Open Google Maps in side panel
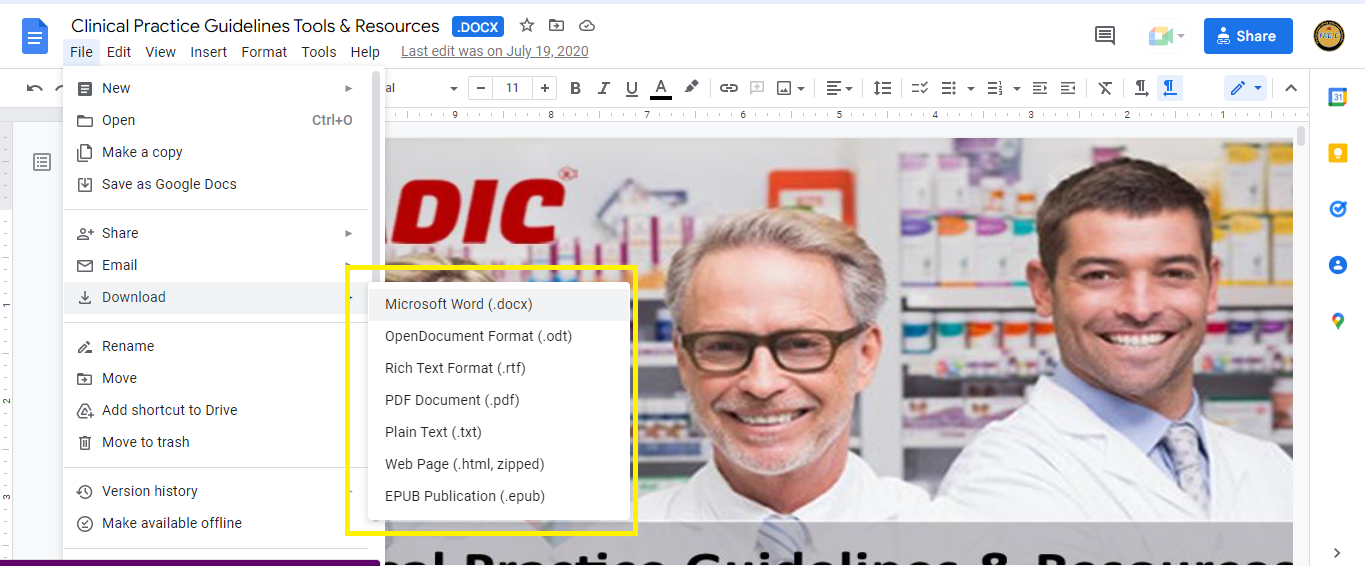This screenshot has height=566, width=1366. coord(1337,321)
